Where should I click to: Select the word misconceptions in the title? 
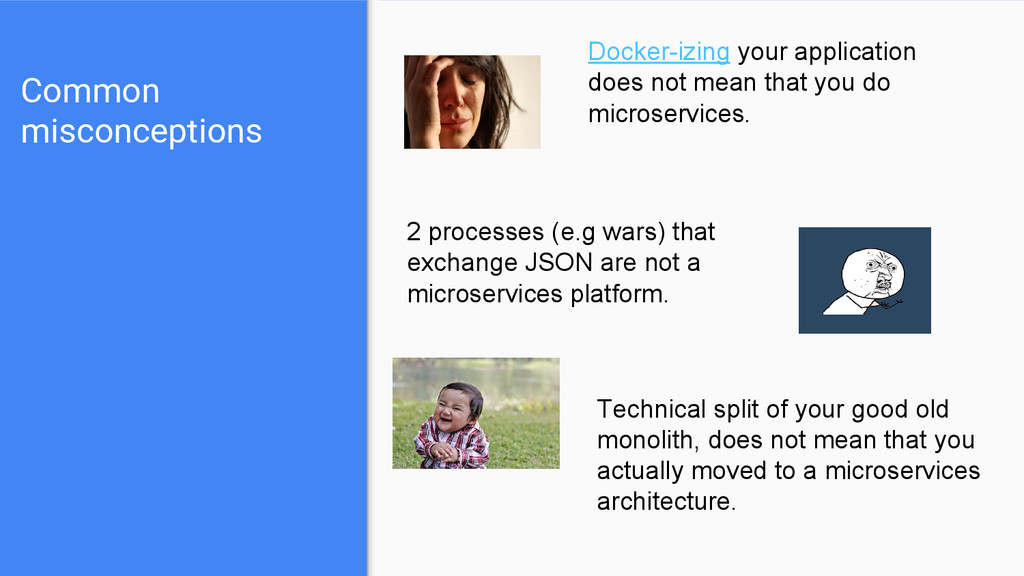(141, 131)
